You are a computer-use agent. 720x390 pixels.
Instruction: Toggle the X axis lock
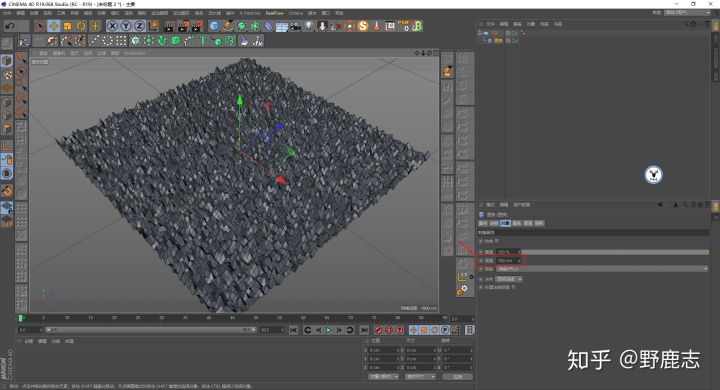(112, 26)
